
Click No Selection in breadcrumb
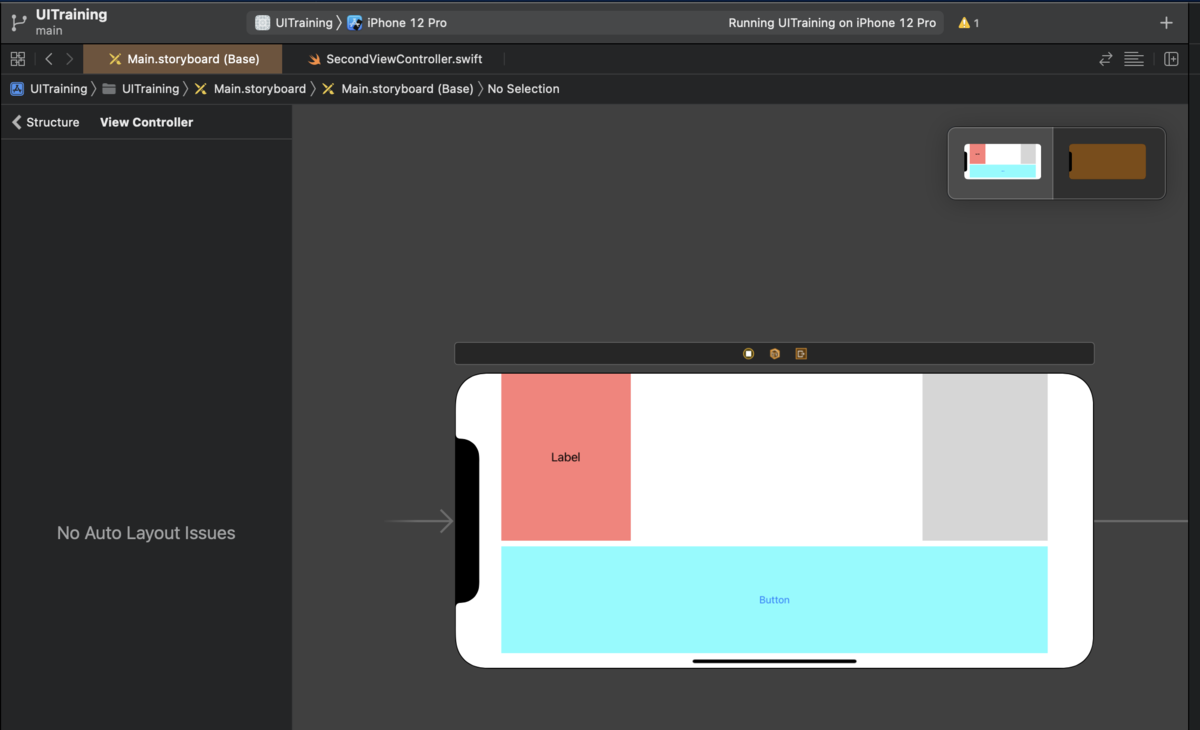coord(523,89)
